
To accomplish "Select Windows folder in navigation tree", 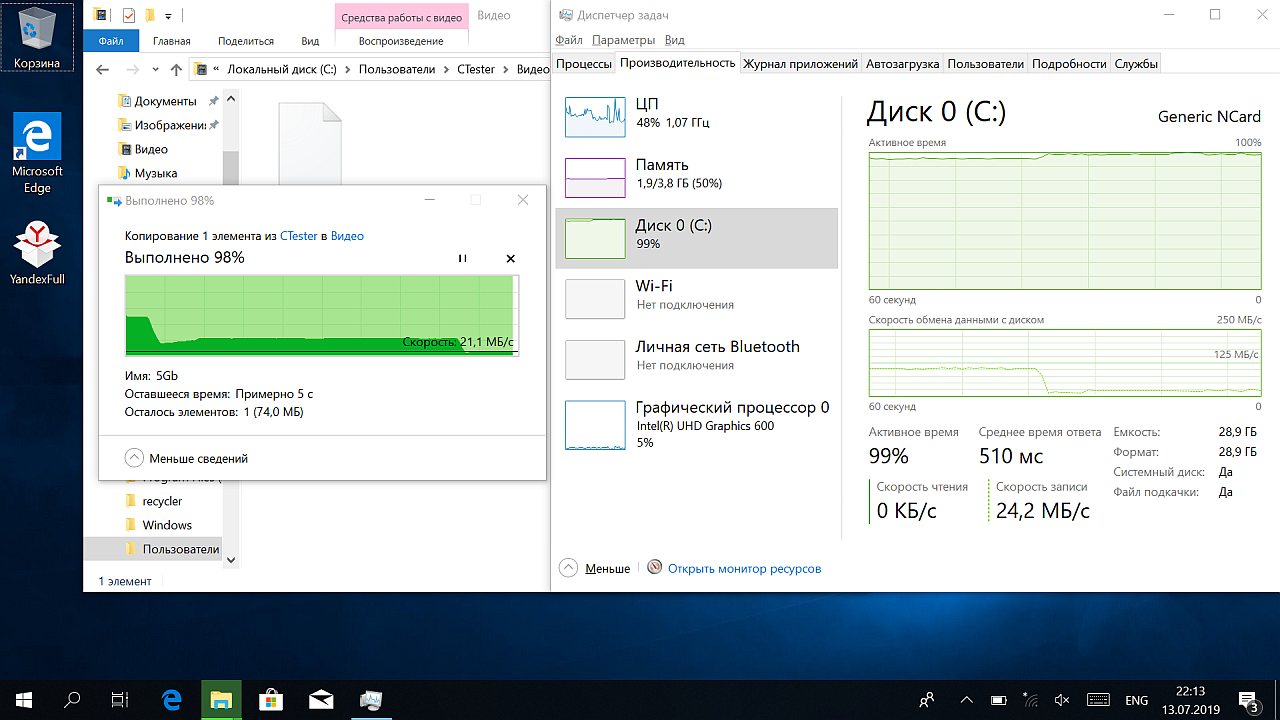I will pos(167,525).
